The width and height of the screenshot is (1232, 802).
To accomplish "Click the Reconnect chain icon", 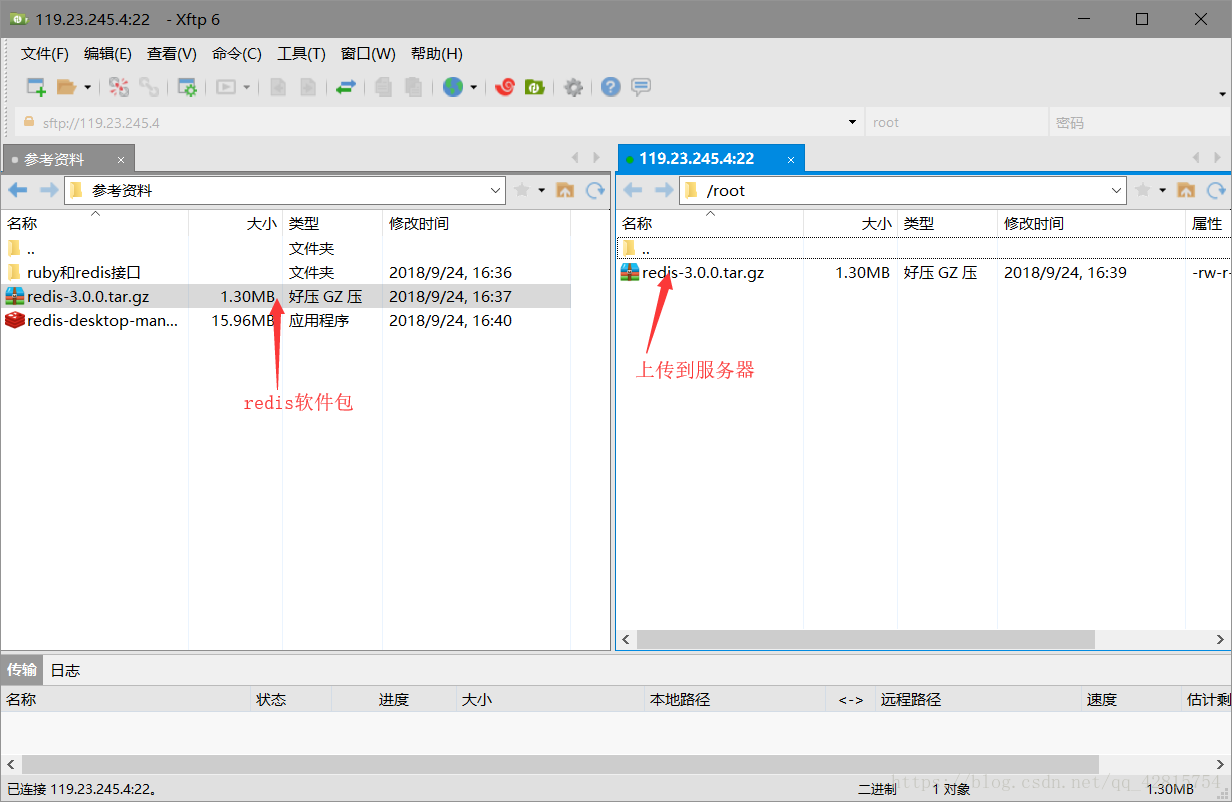I will [149, 87].
